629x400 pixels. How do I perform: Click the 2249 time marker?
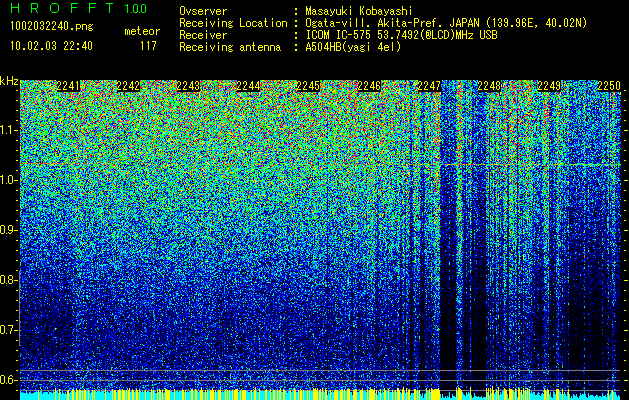[549, 86]
